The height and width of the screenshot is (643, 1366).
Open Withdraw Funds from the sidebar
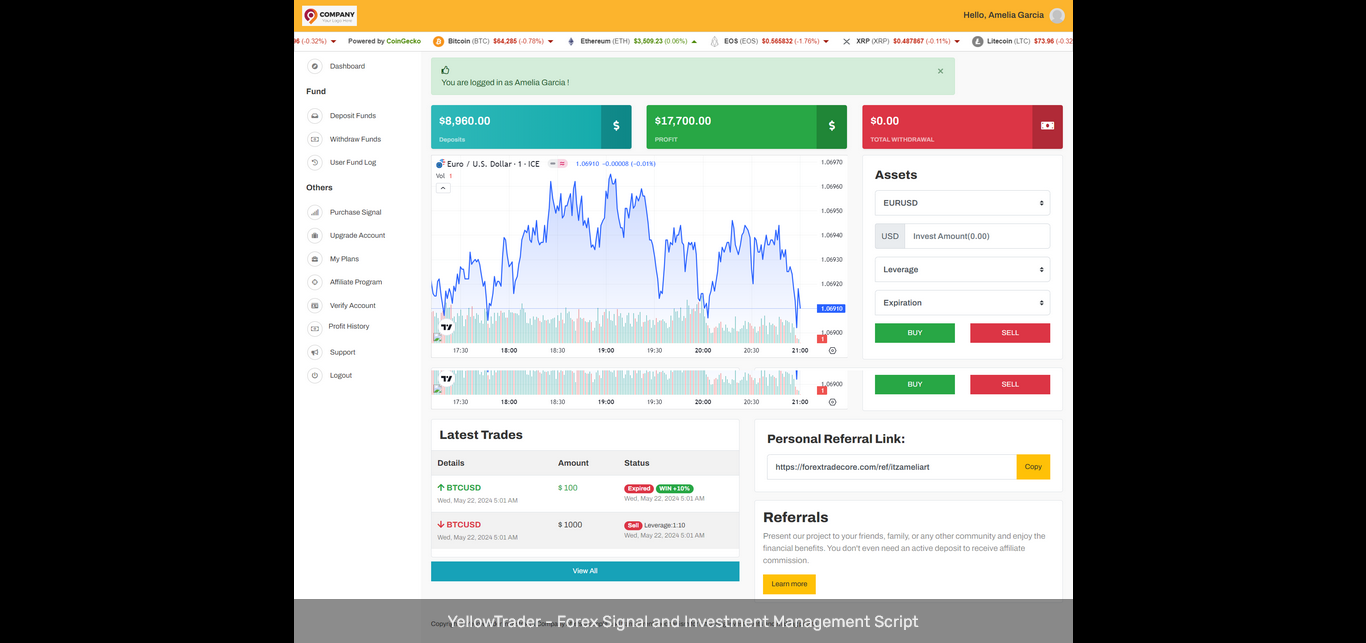[355, 139]
